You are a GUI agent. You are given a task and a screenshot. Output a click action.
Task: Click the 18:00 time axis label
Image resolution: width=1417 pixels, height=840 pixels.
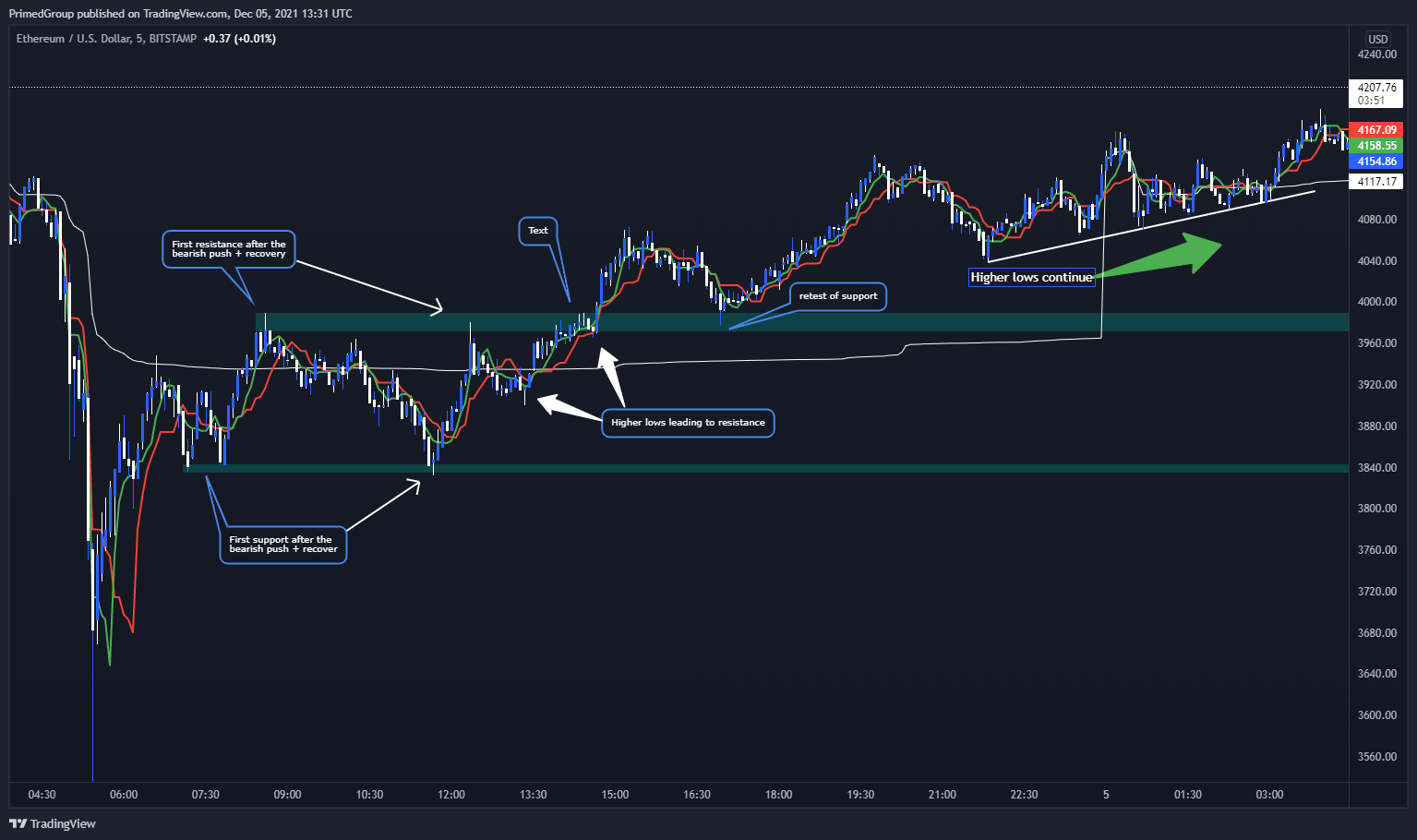point(778,795)
